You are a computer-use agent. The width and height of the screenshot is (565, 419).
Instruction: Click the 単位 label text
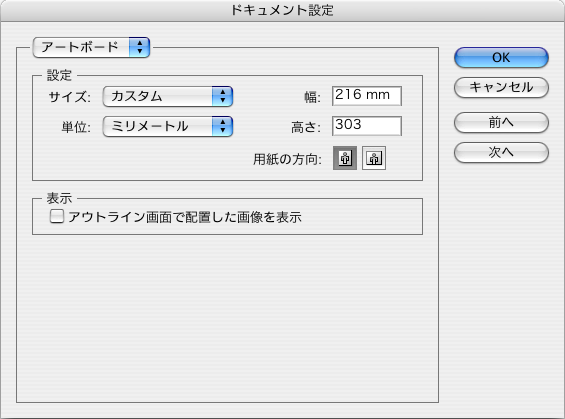click(76, 127)
